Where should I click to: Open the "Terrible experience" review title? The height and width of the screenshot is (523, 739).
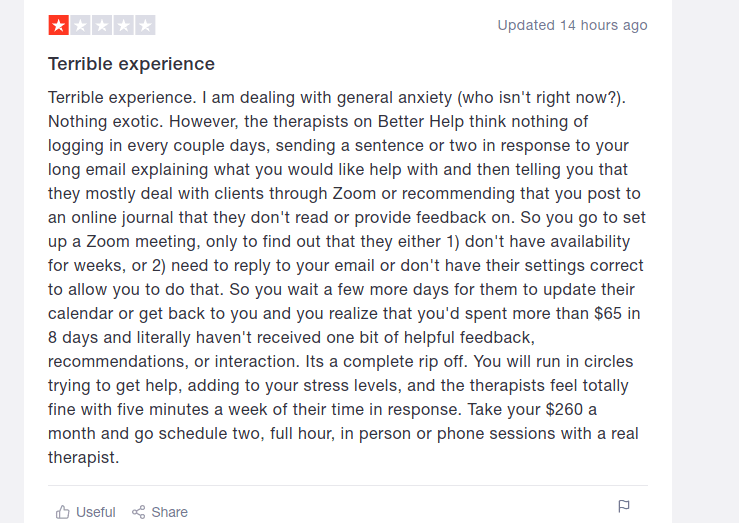tap(131, 64)
